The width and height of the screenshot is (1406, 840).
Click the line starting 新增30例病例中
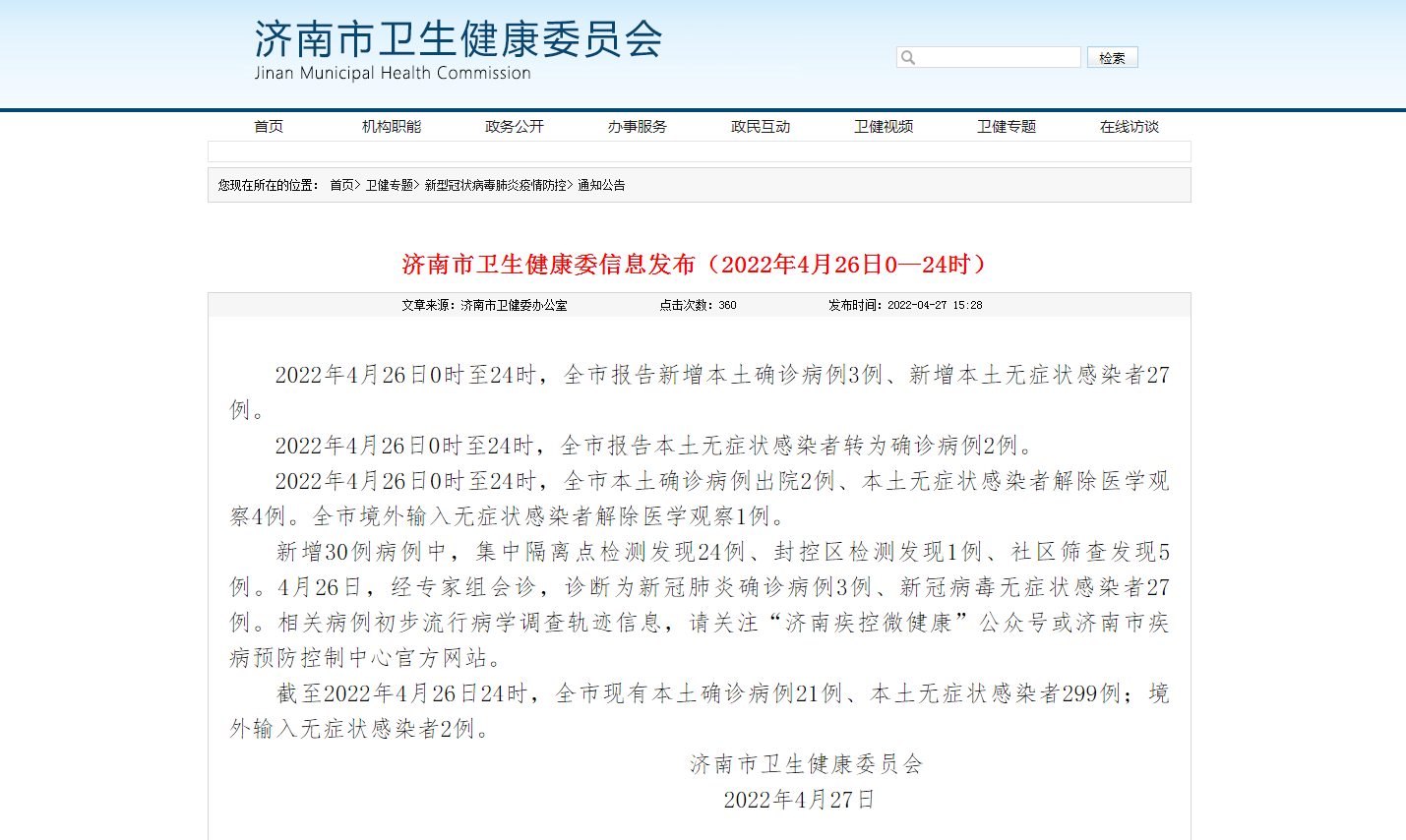[x=723, y=552]
